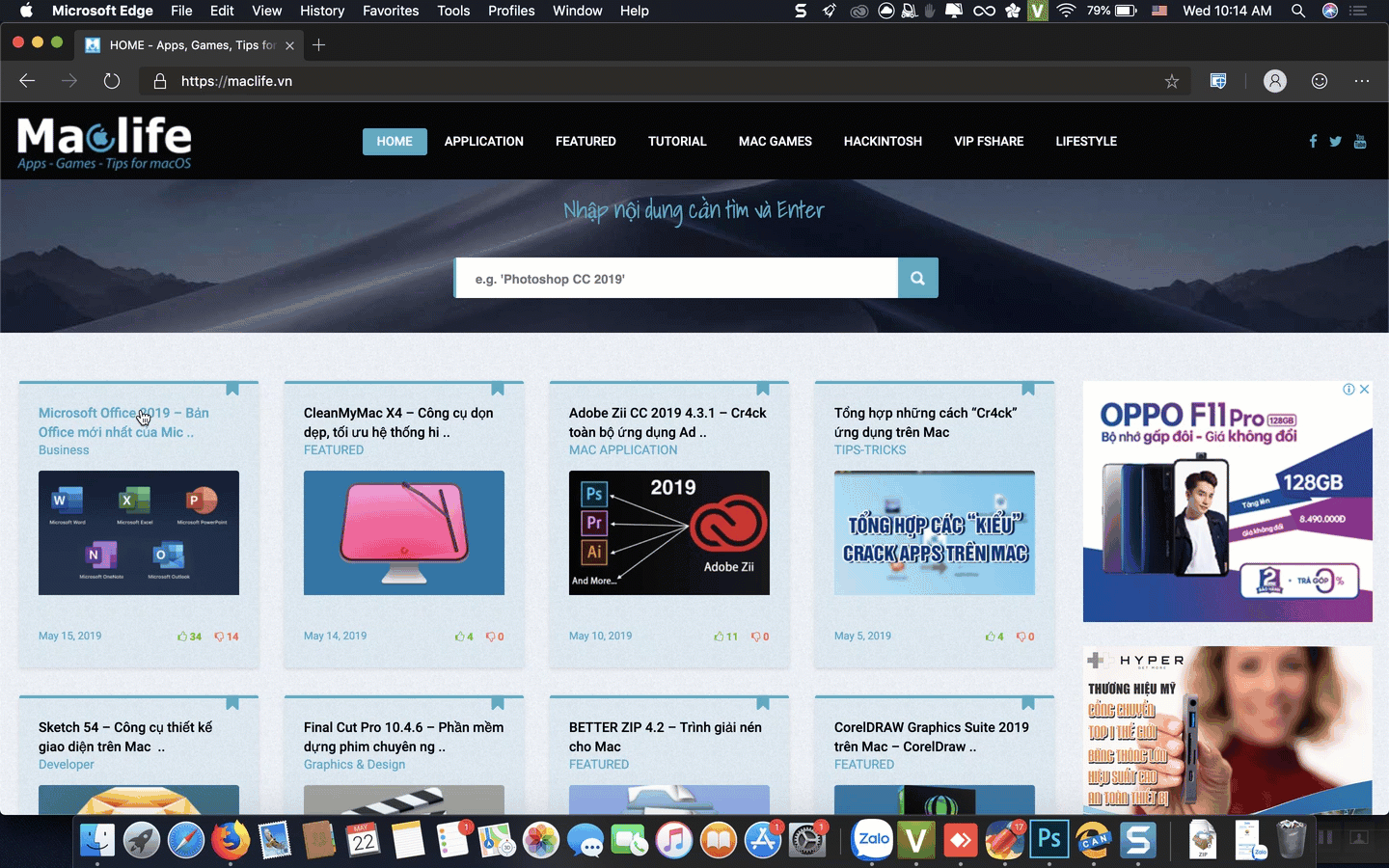Open Zalo from the Dock

[x=872, y=840]
